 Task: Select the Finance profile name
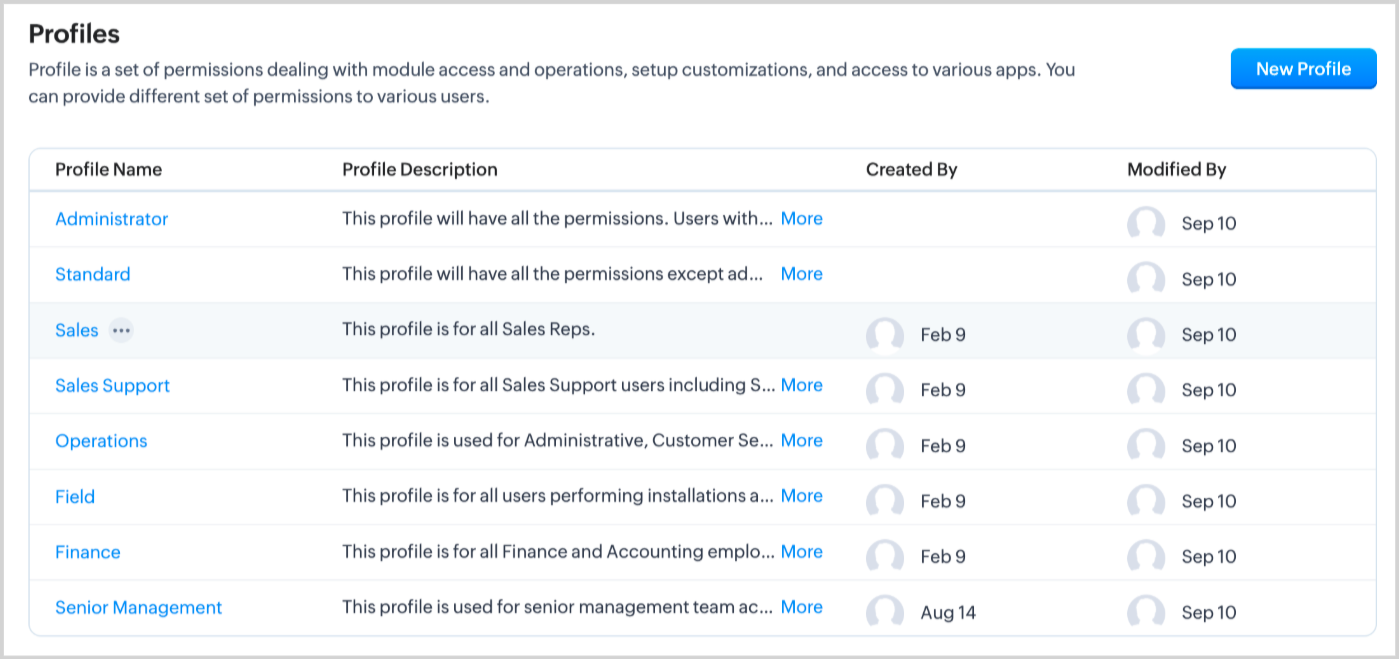87,552
